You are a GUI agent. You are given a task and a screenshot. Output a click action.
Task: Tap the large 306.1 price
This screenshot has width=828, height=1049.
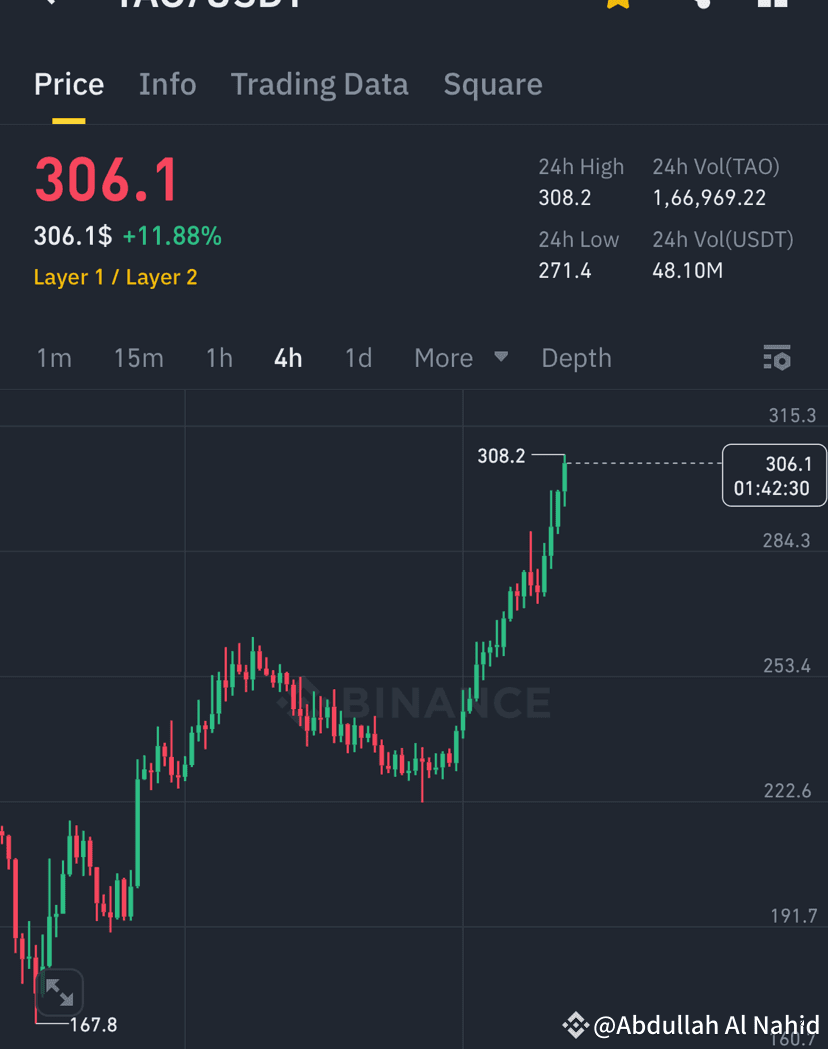click(x=106, y=180)
